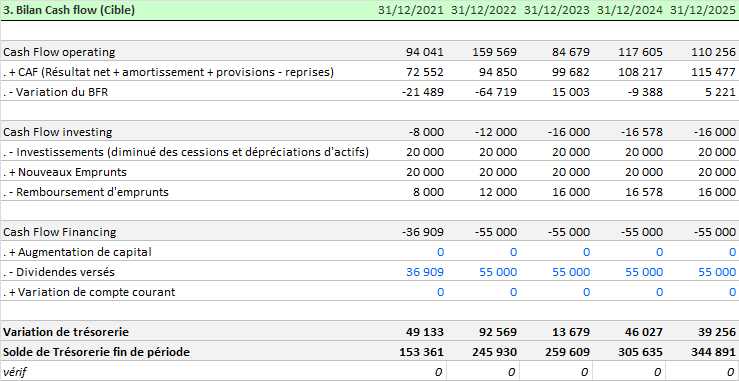
Task: Click the 31/12/2022 column header
Action: tap(484, 10)
